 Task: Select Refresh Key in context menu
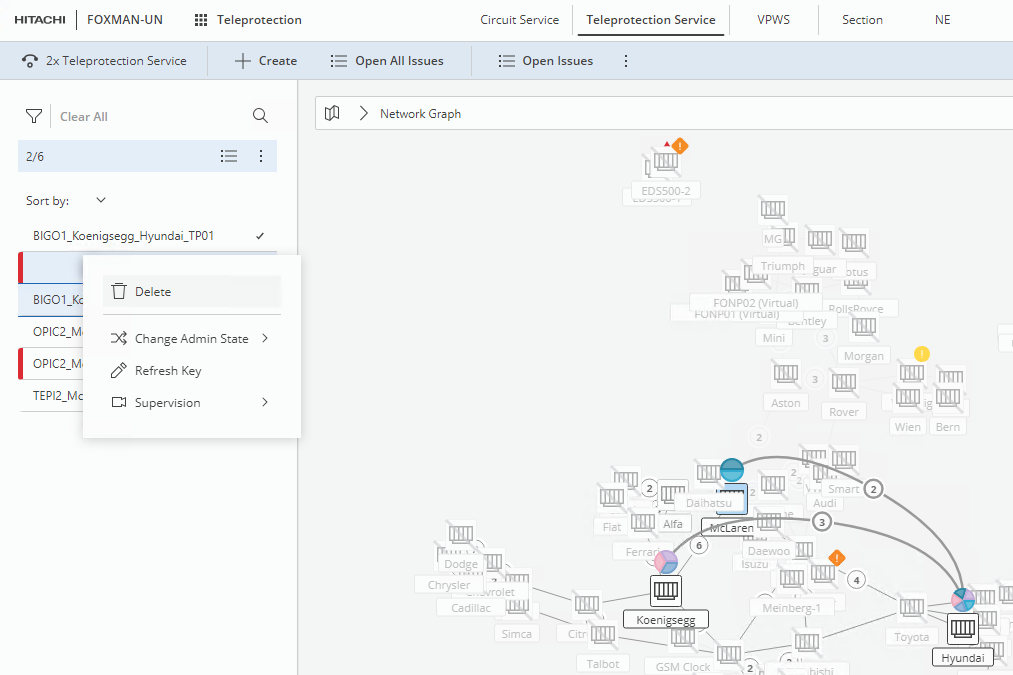(x=168, y=371)
